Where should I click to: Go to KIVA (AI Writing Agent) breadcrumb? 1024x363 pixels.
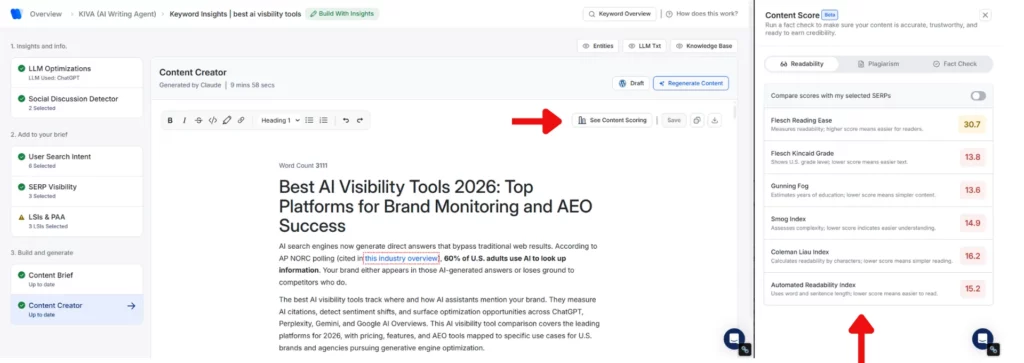point(118,14)
